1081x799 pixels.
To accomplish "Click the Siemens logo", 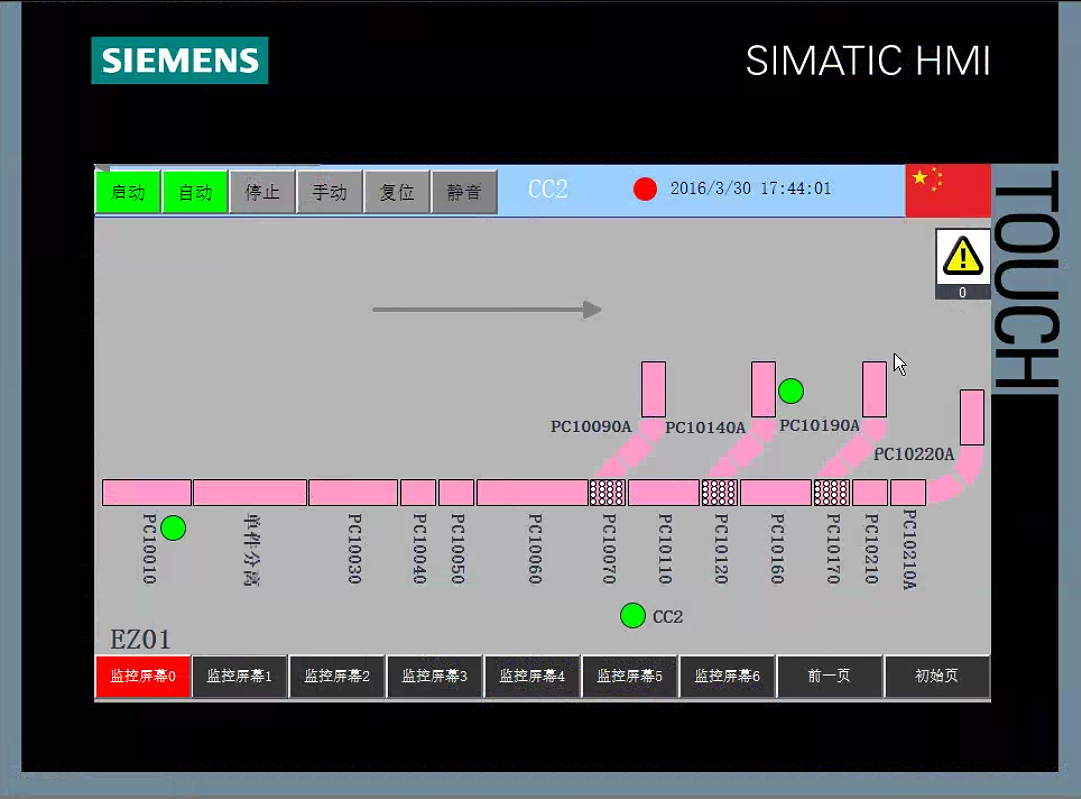I will point(180,60).
